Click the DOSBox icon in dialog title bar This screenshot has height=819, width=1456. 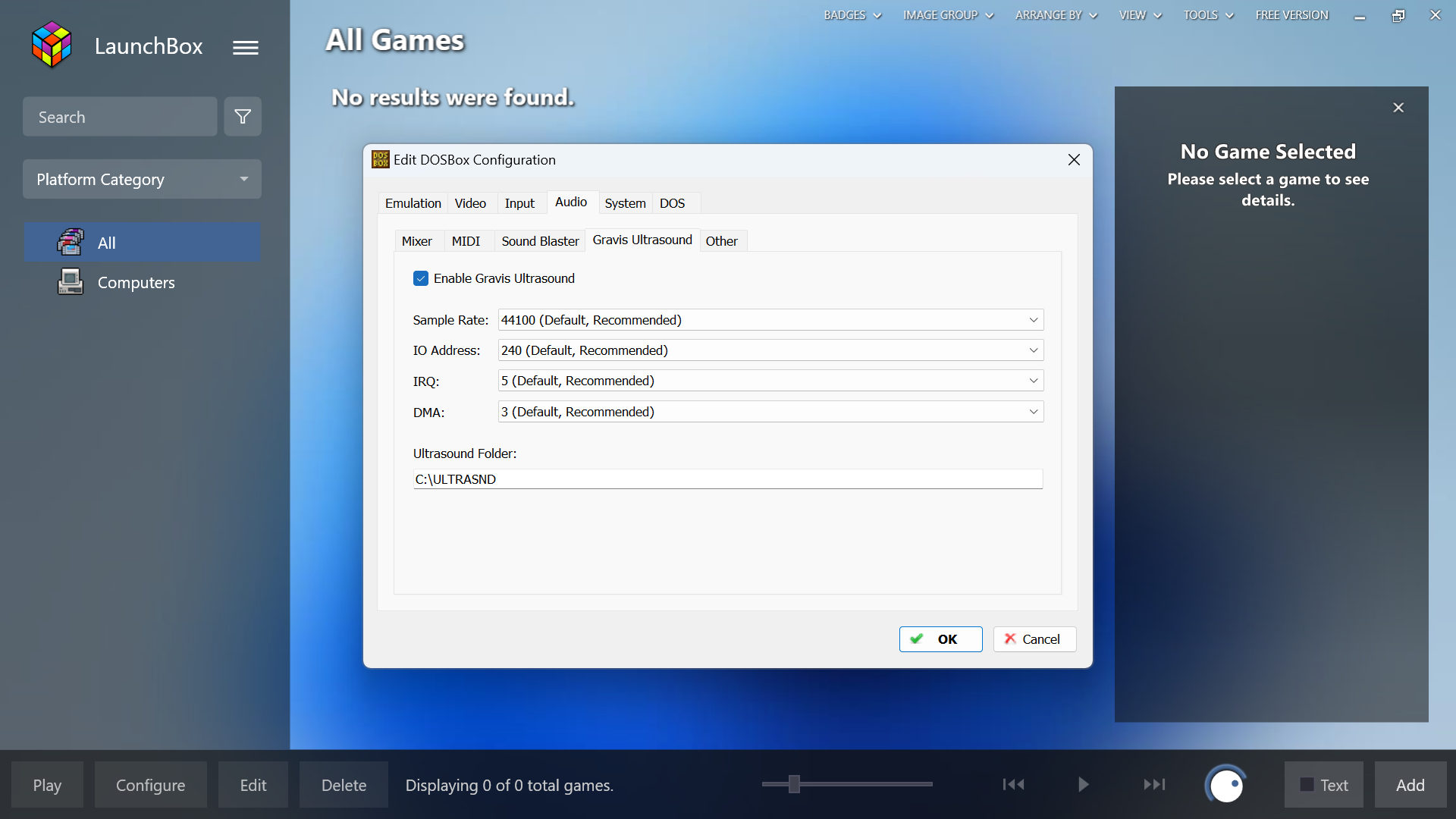380,159
